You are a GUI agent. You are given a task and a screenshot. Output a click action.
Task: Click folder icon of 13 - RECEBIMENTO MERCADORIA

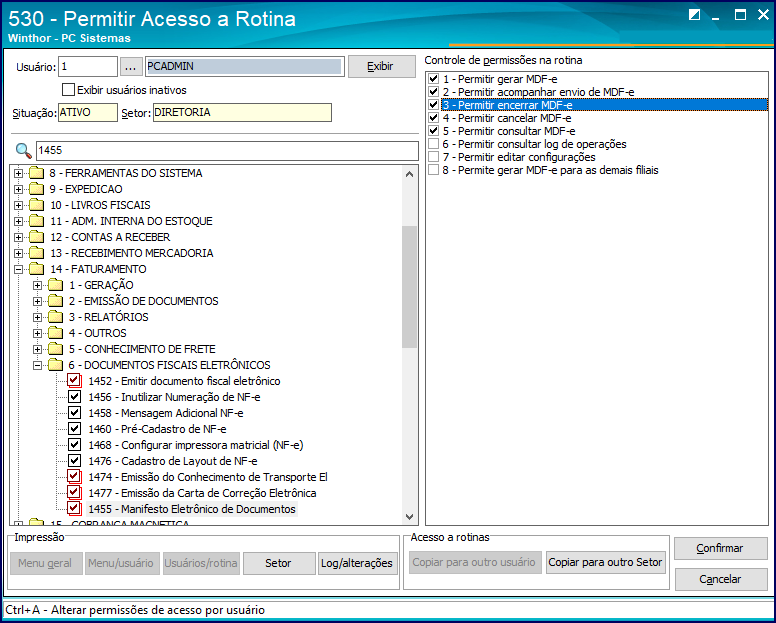(x=37, y=253)
